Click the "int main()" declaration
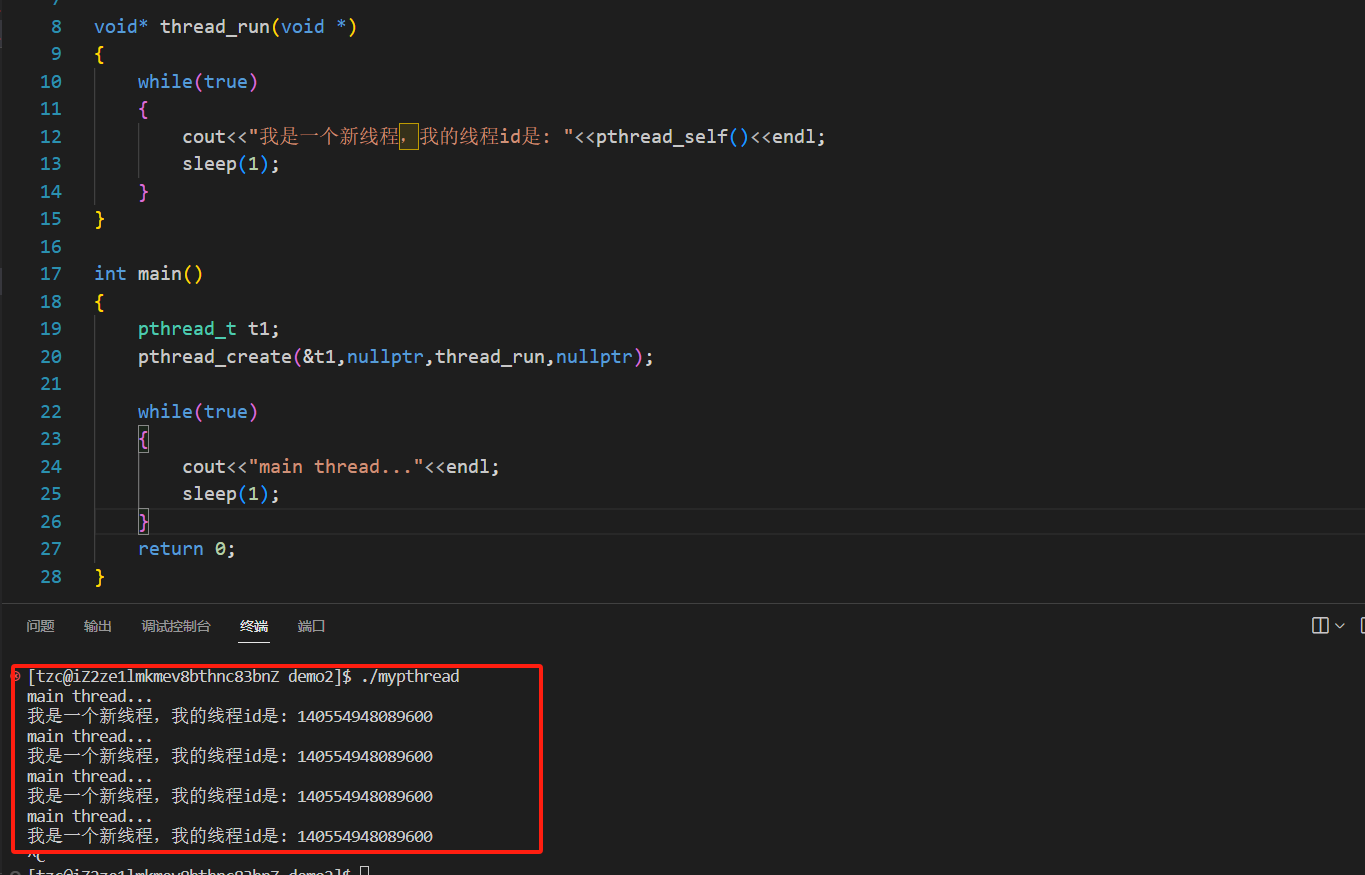This screenshot has height=875, width=1365. [149, 274]
